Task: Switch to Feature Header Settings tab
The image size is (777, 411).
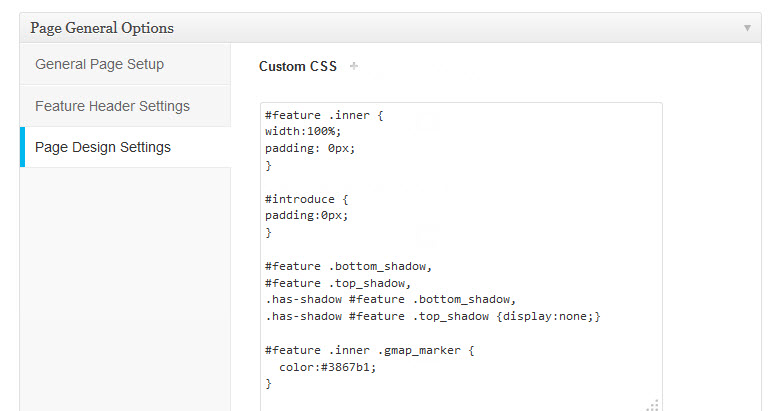Action: 112,106
